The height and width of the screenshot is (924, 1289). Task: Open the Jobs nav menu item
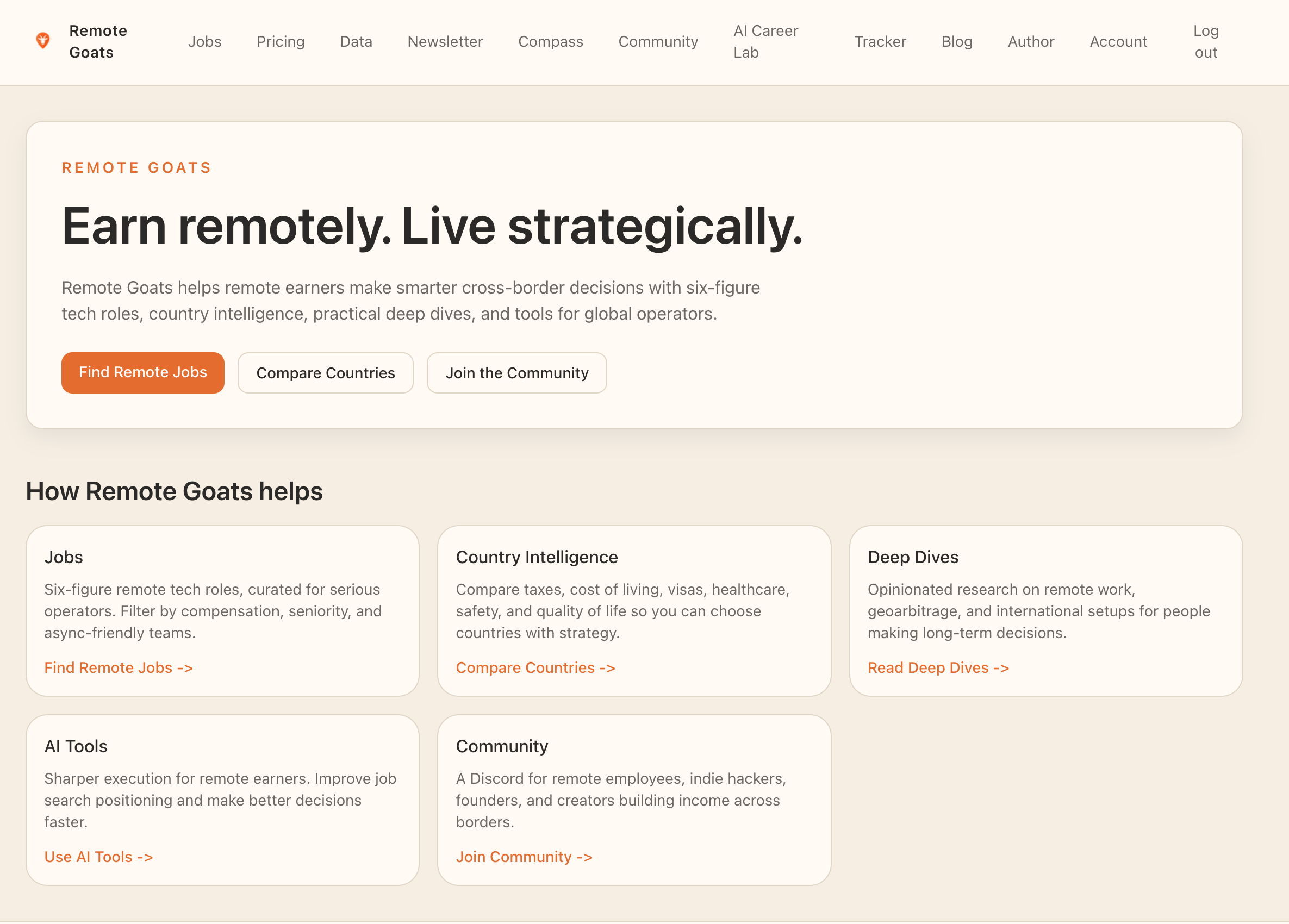(204, 41)
